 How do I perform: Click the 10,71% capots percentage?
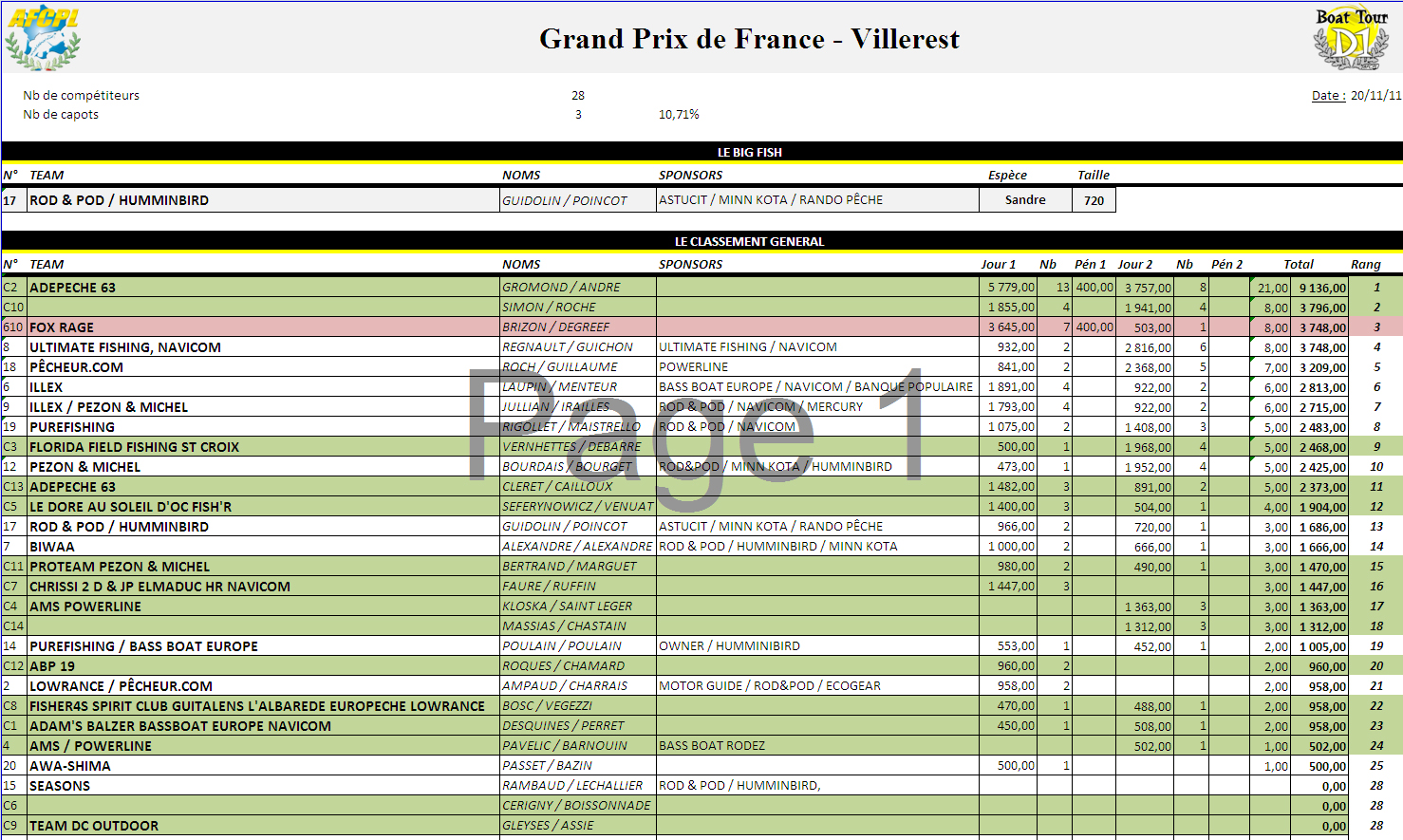click(x=679, y=114)
